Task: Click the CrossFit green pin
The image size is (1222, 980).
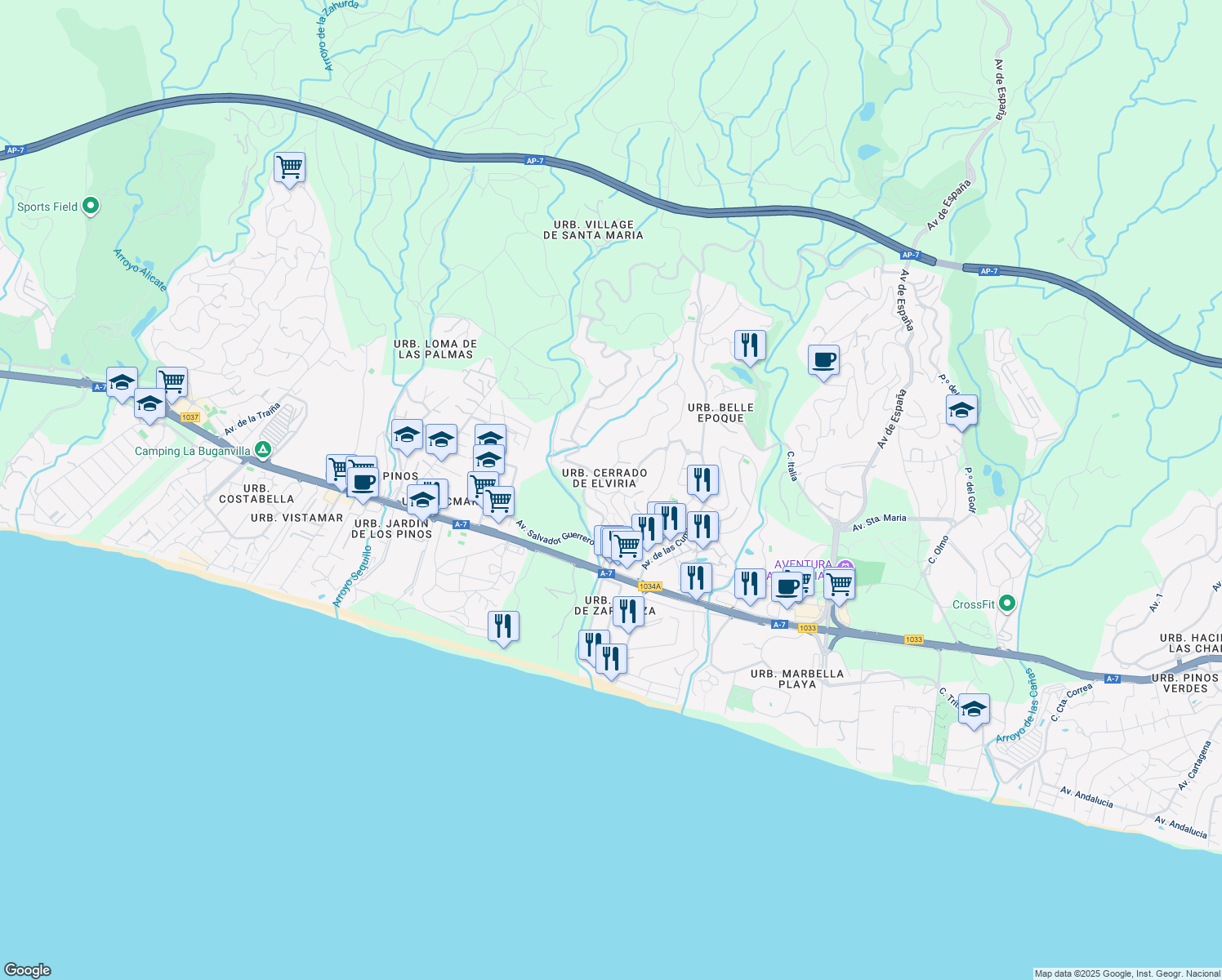Action: click(1007, 604)
